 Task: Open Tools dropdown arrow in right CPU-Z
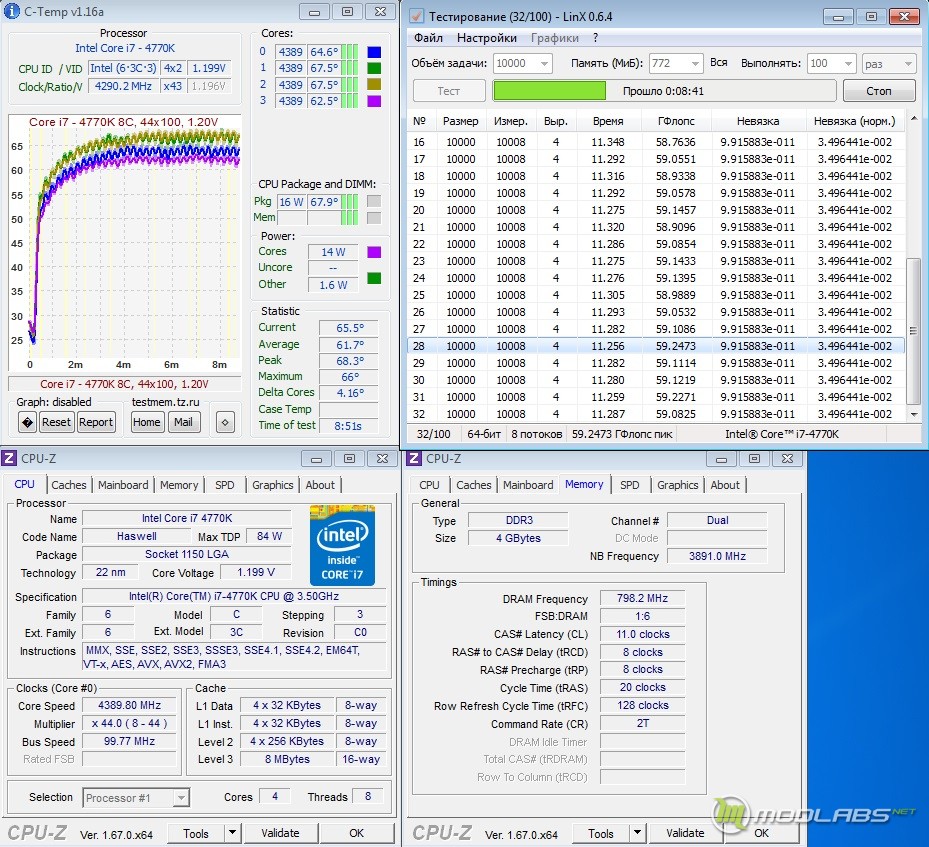[x=638, y=833]
